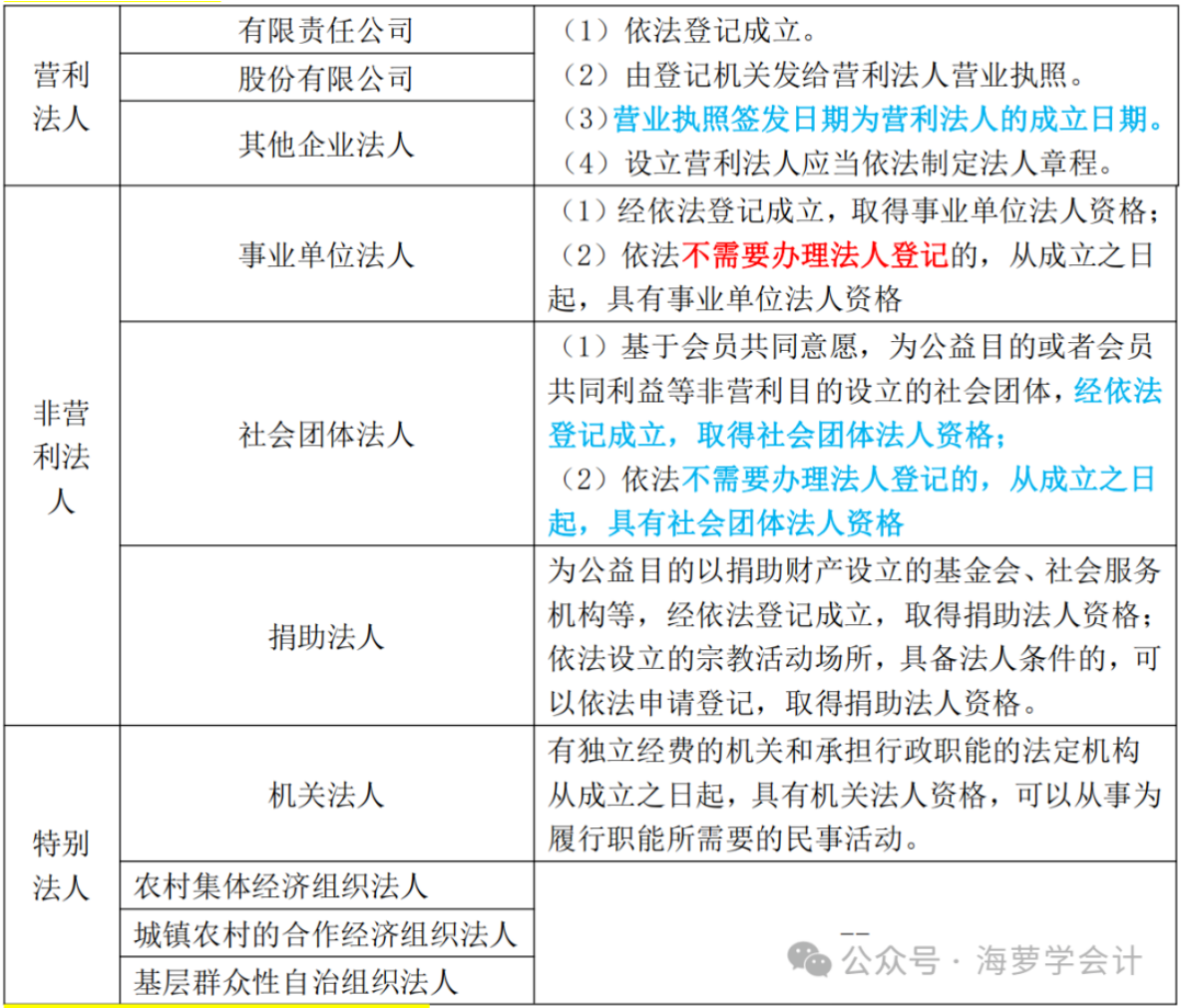Select the 机关法人 cell
Viewport: 1182px width, 1008px height.
pyautogui.click(x=325, y=795)
